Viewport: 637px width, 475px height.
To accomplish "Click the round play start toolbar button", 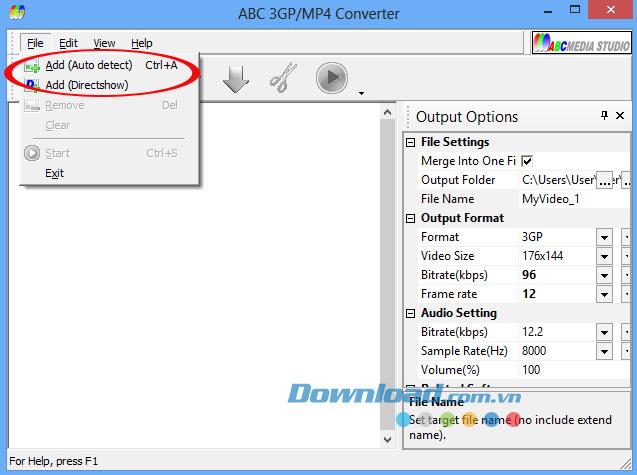I will (x=332, y=78).
